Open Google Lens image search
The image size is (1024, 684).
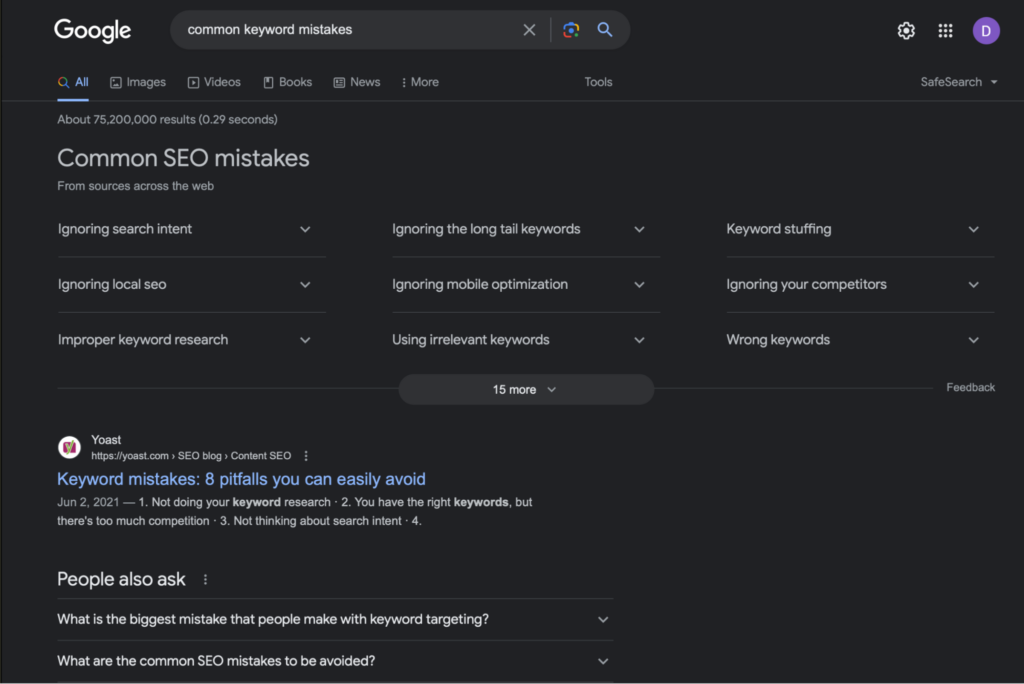click(571, 30)
